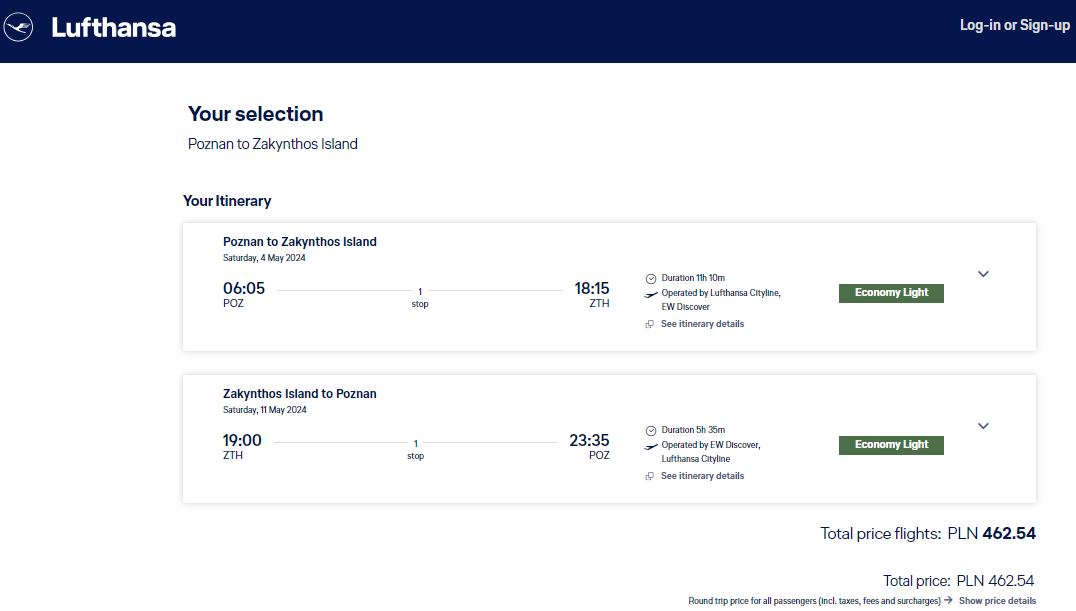Click the Round trip price for all passengers note
The height and width of the screenshot is (611, 1076).
(x=815, y=601)
